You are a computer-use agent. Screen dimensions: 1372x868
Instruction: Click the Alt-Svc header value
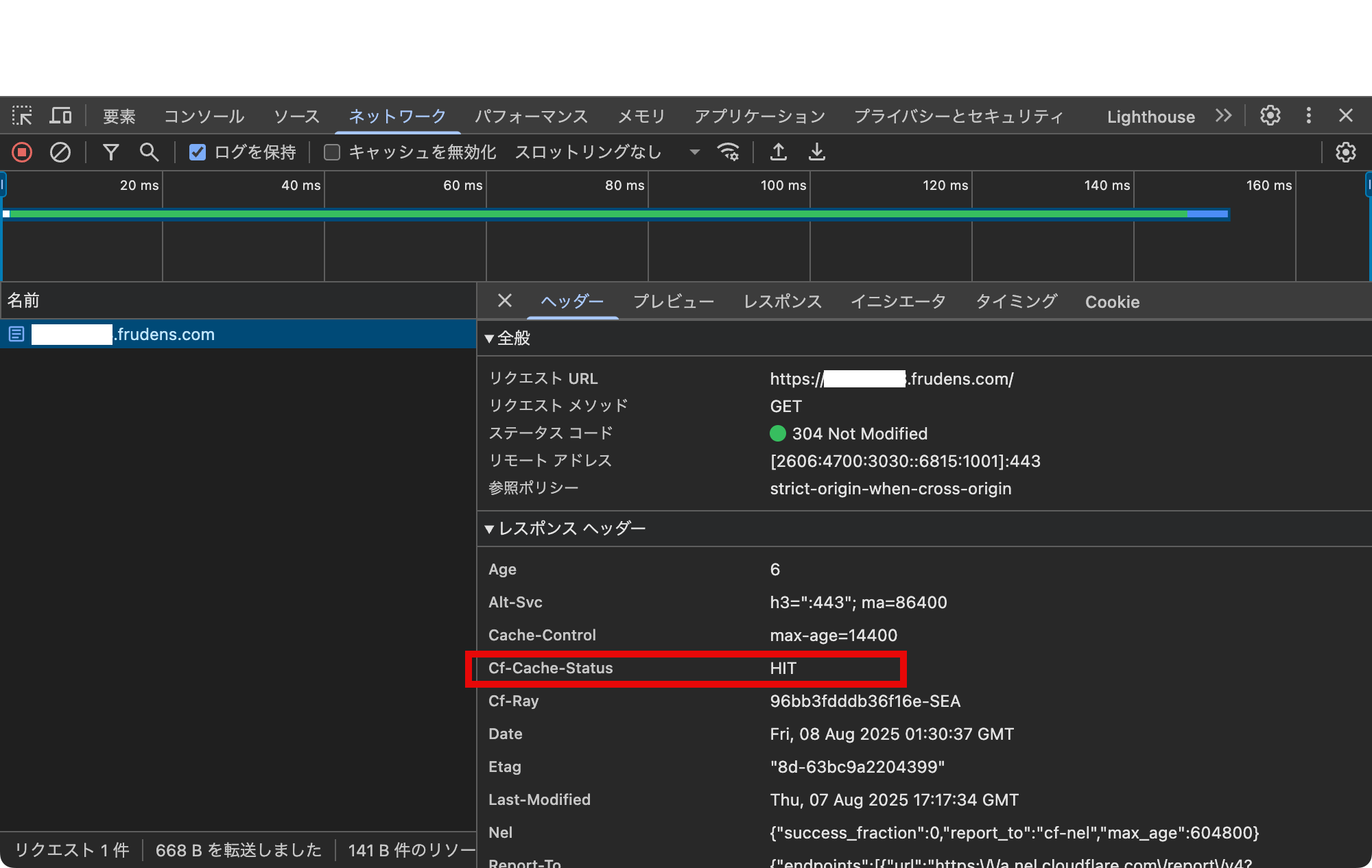(x=858, y=602)
